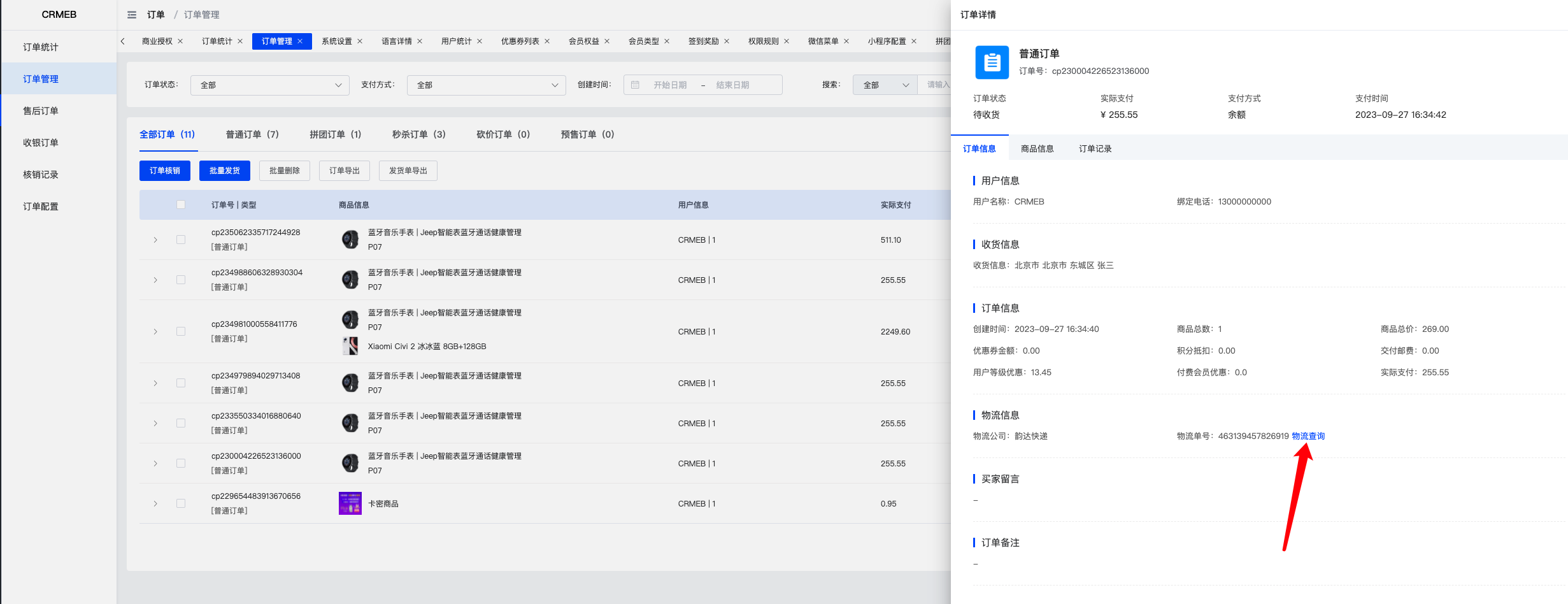Expand row of order cp230004226523136000
1568x604 pixels.
[x=155, y=463]
